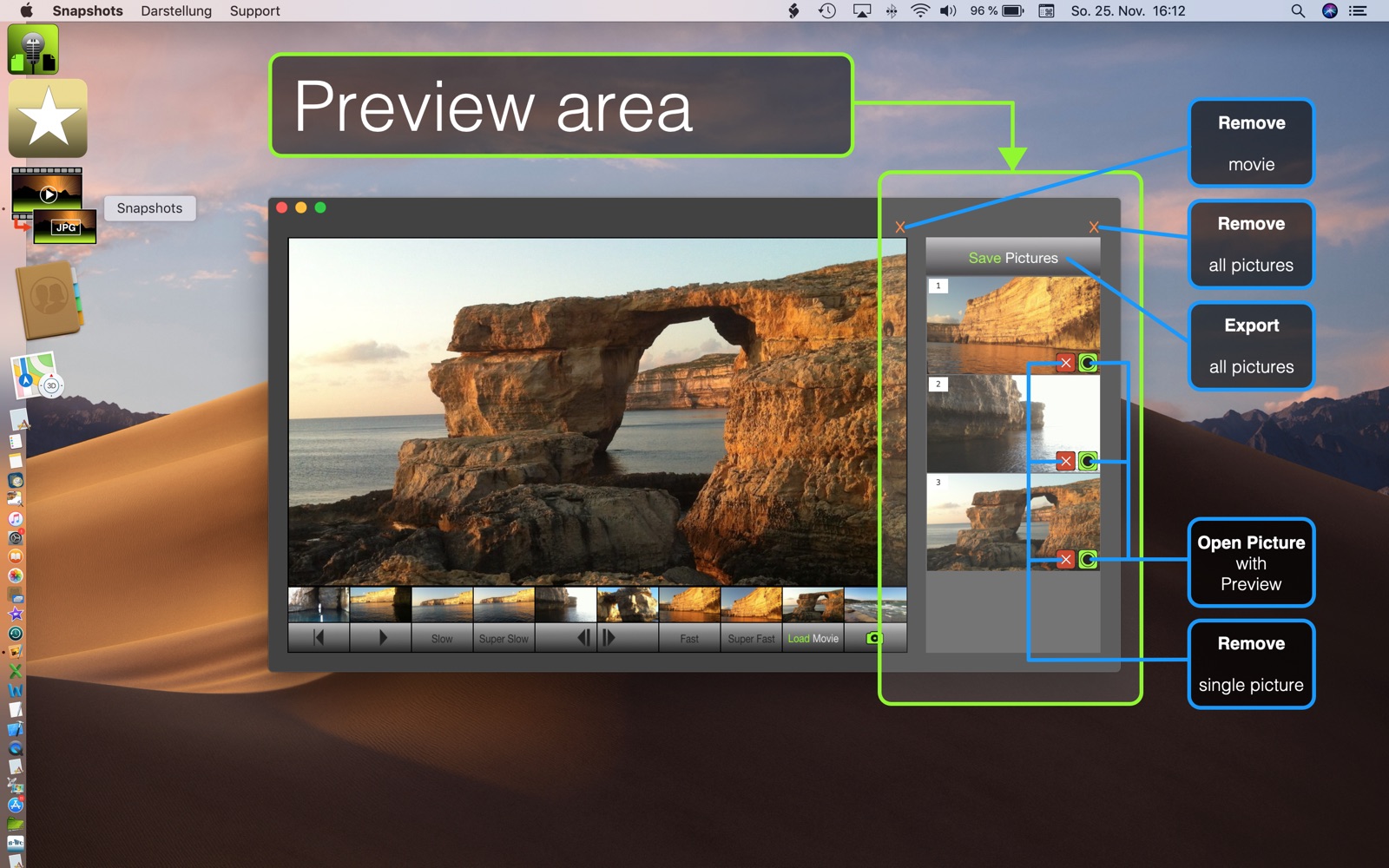This screenshot has height=868, width=1389.
Task: Click filmstrip frame above the Load Movie button
Action: pyautogui.click(x=813, y=605)
